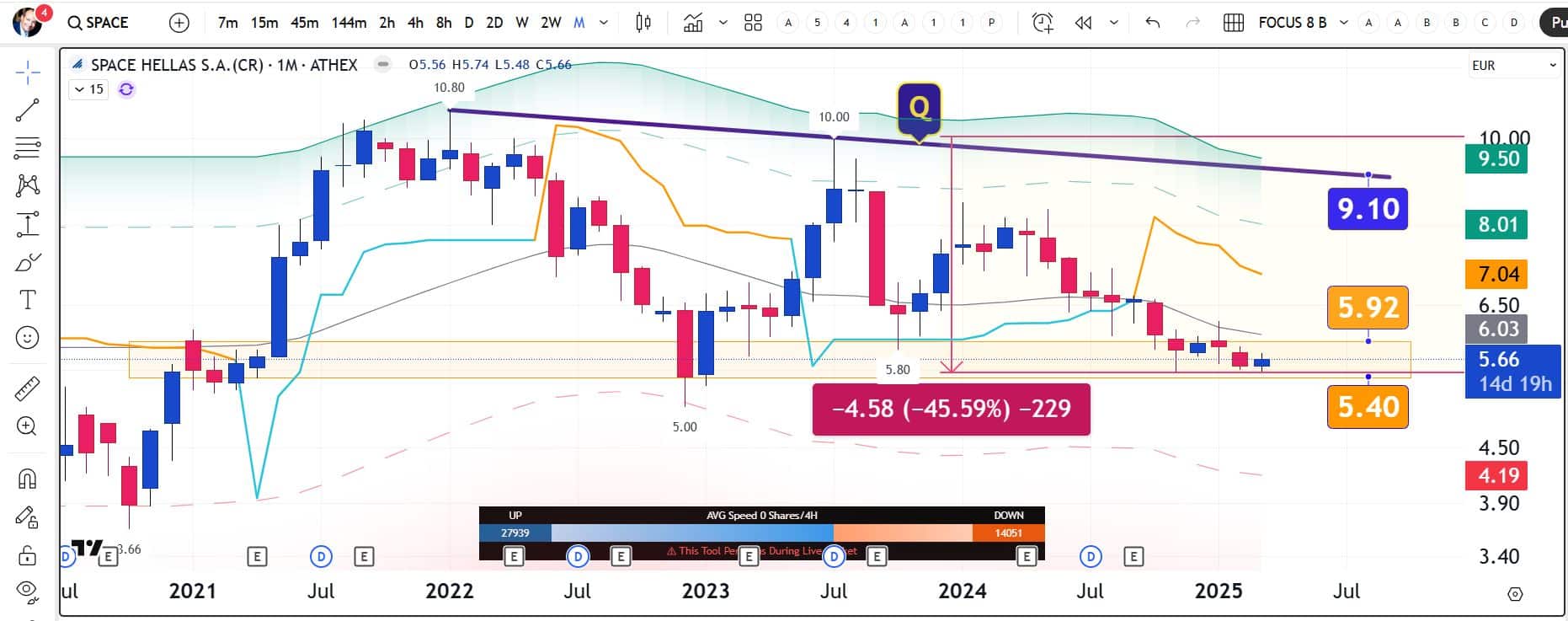Click the blue 9.10 price label

click(1368, 208)
